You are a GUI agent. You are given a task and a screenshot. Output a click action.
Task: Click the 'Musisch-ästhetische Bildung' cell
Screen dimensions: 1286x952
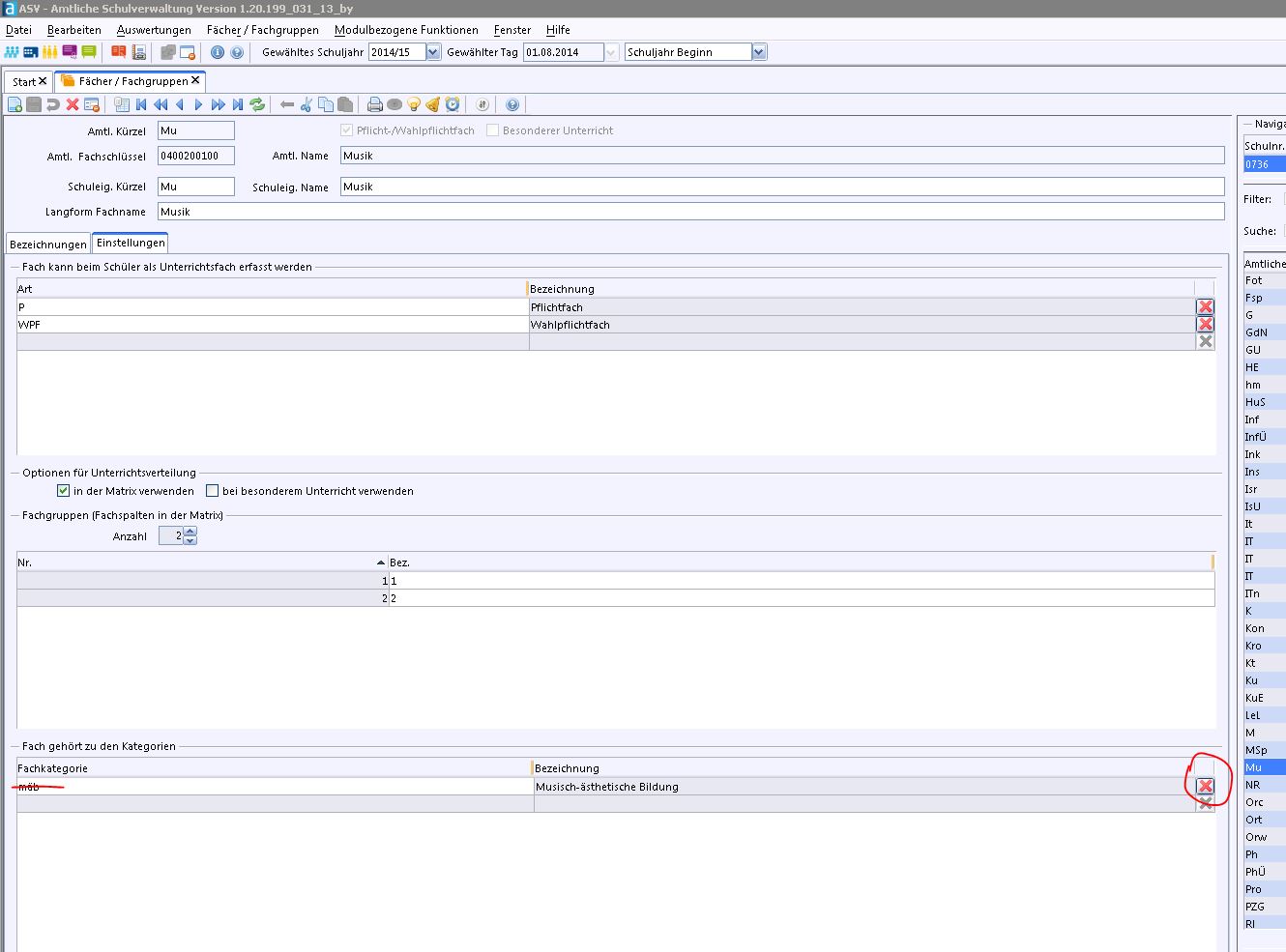click(864, 787)
